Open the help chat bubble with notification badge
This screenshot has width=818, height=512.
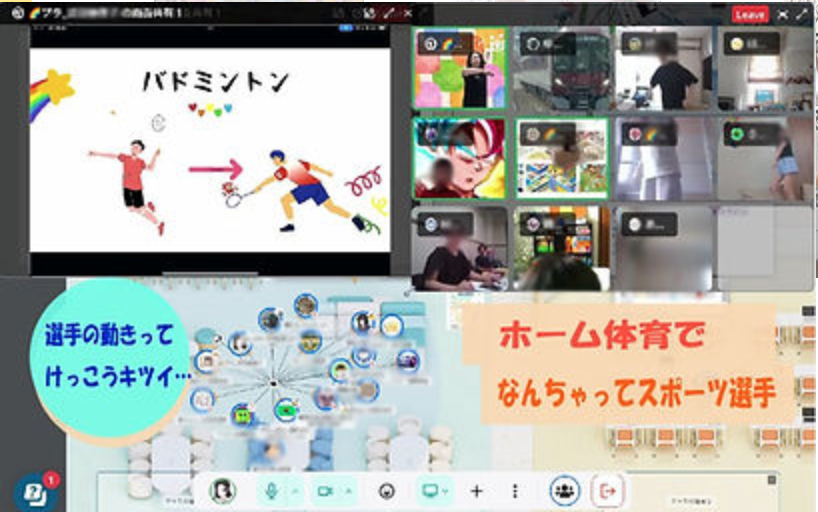pyautogui.click(x=35, y=492)
